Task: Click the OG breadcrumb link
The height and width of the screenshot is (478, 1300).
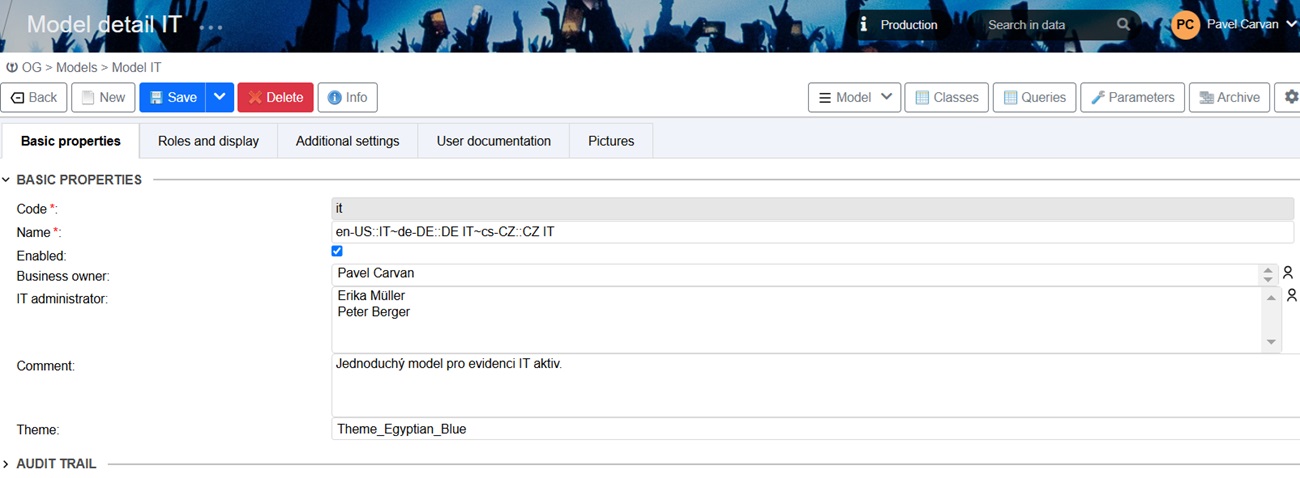Action: [32, 67]
